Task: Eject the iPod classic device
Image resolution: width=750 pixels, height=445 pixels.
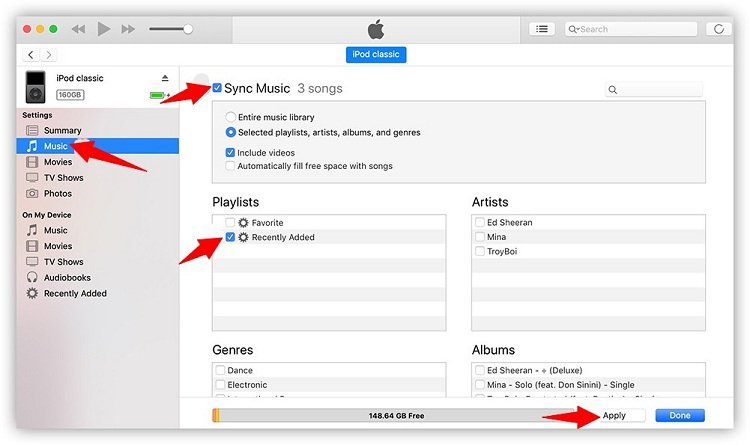Action: click(165, 79)
